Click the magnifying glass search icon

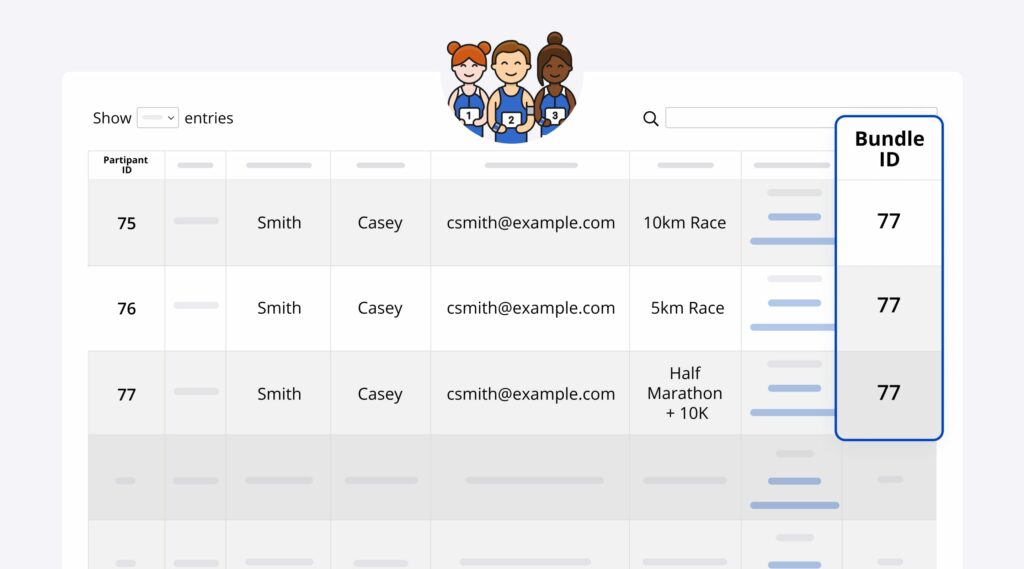pos(650,118)
